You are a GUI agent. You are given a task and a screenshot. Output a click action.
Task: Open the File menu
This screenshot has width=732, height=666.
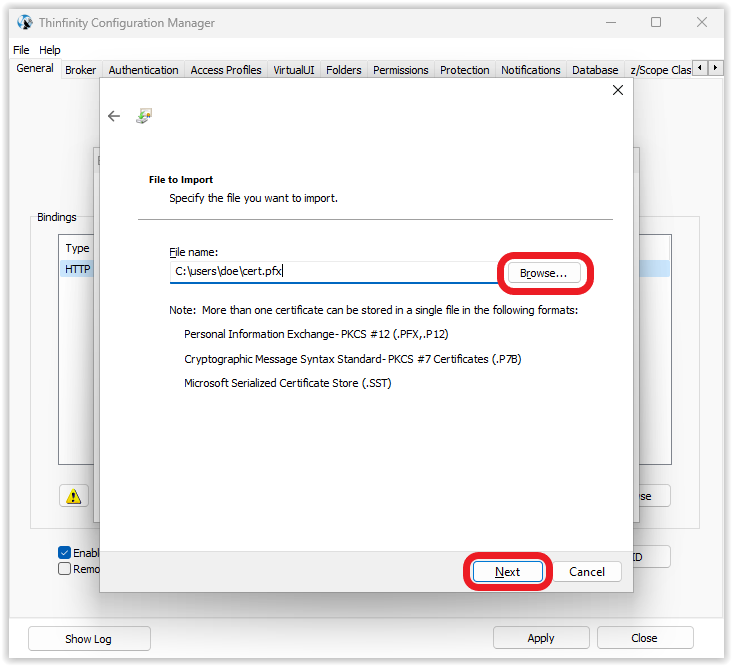pos(21,50)
